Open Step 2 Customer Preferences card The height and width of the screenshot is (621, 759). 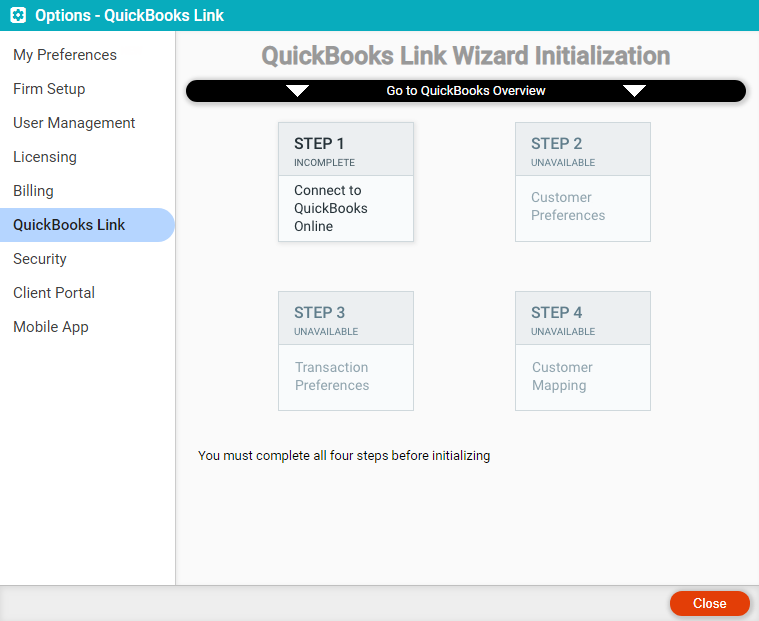point(583,182)
